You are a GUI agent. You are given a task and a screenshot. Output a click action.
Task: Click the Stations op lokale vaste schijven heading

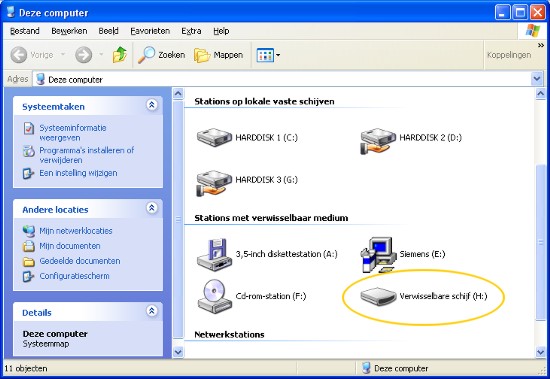coord(264,101)
